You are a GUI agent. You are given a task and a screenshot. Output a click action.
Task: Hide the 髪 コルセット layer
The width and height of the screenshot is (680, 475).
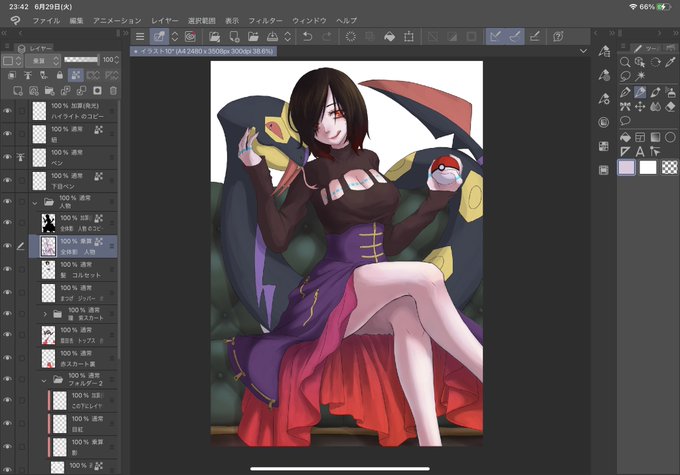click(x=7, y=269)
